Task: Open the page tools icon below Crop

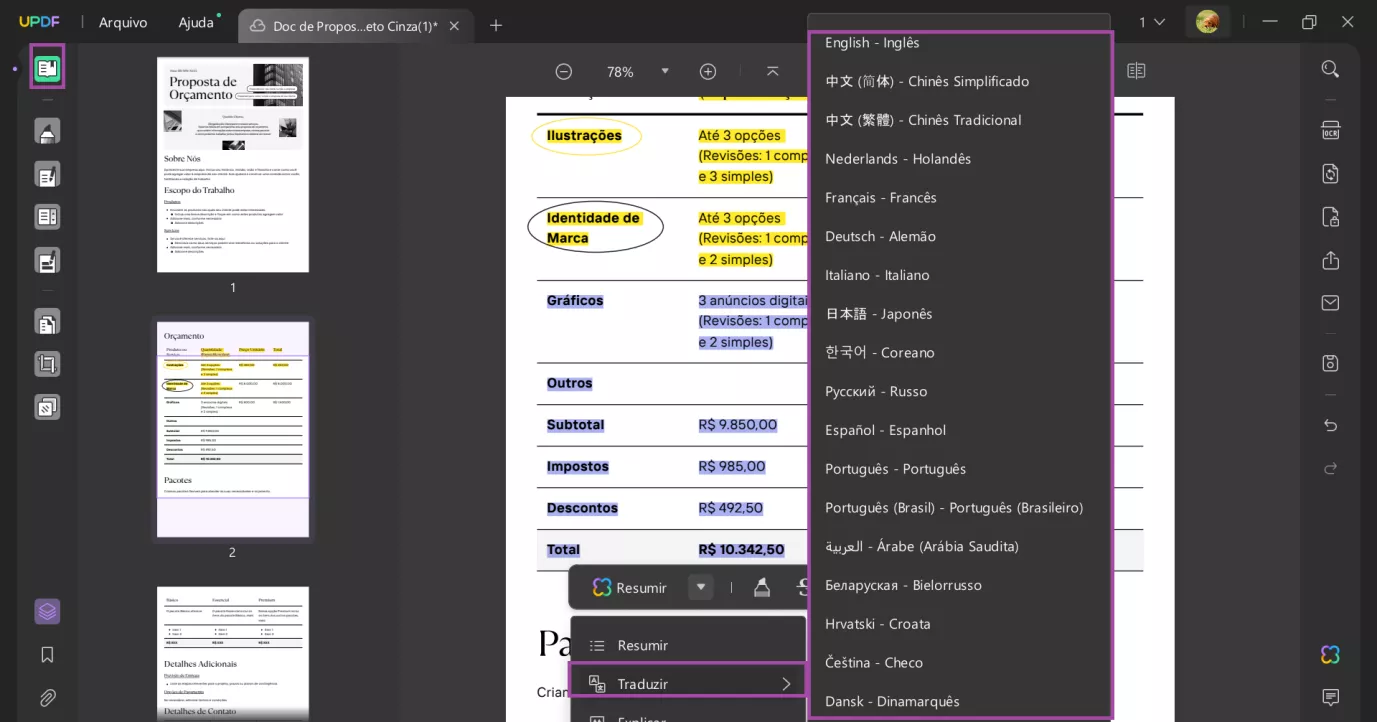Action: (x=47, y=407)
